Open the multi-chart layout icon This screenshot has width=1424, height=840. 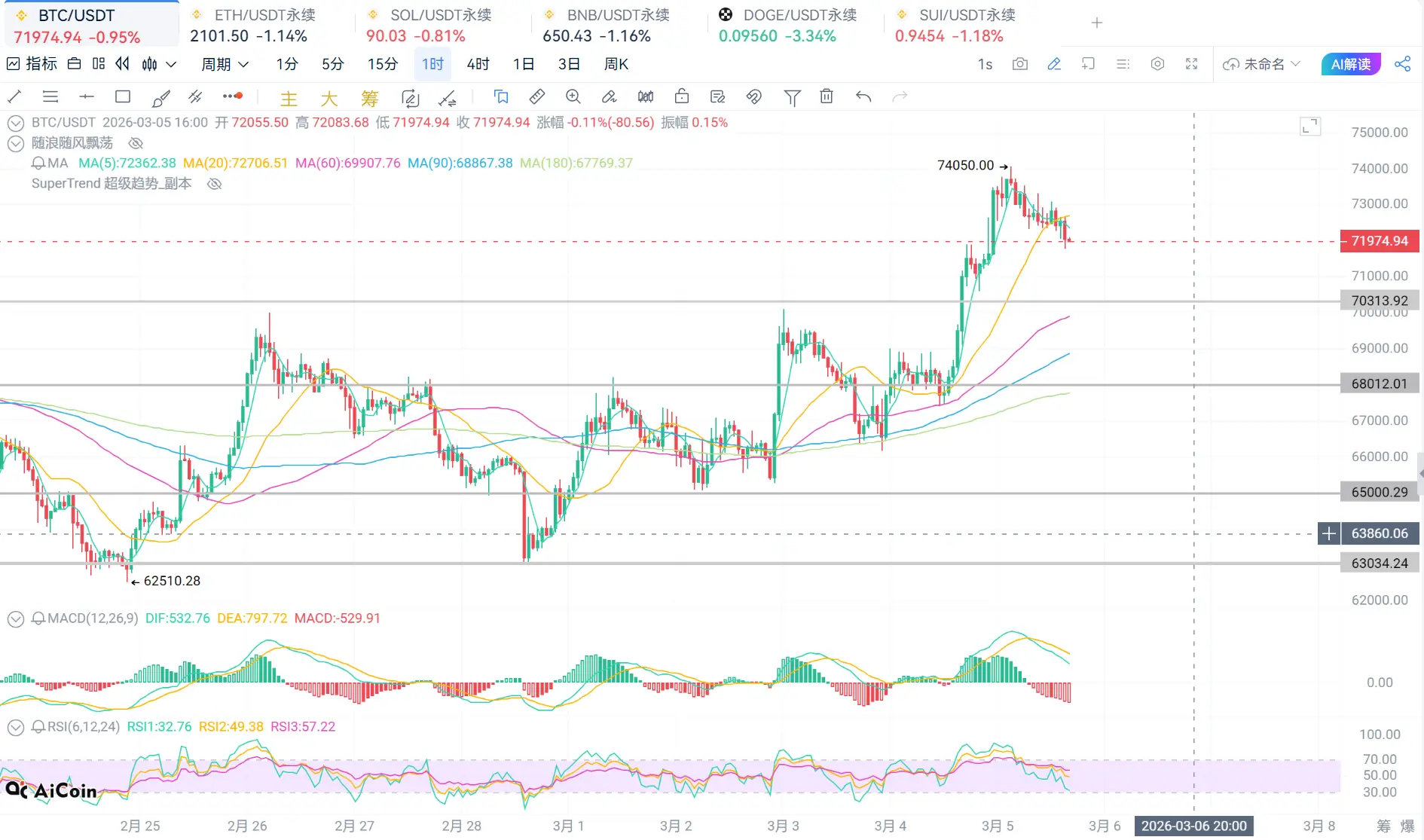coord(99,64)
